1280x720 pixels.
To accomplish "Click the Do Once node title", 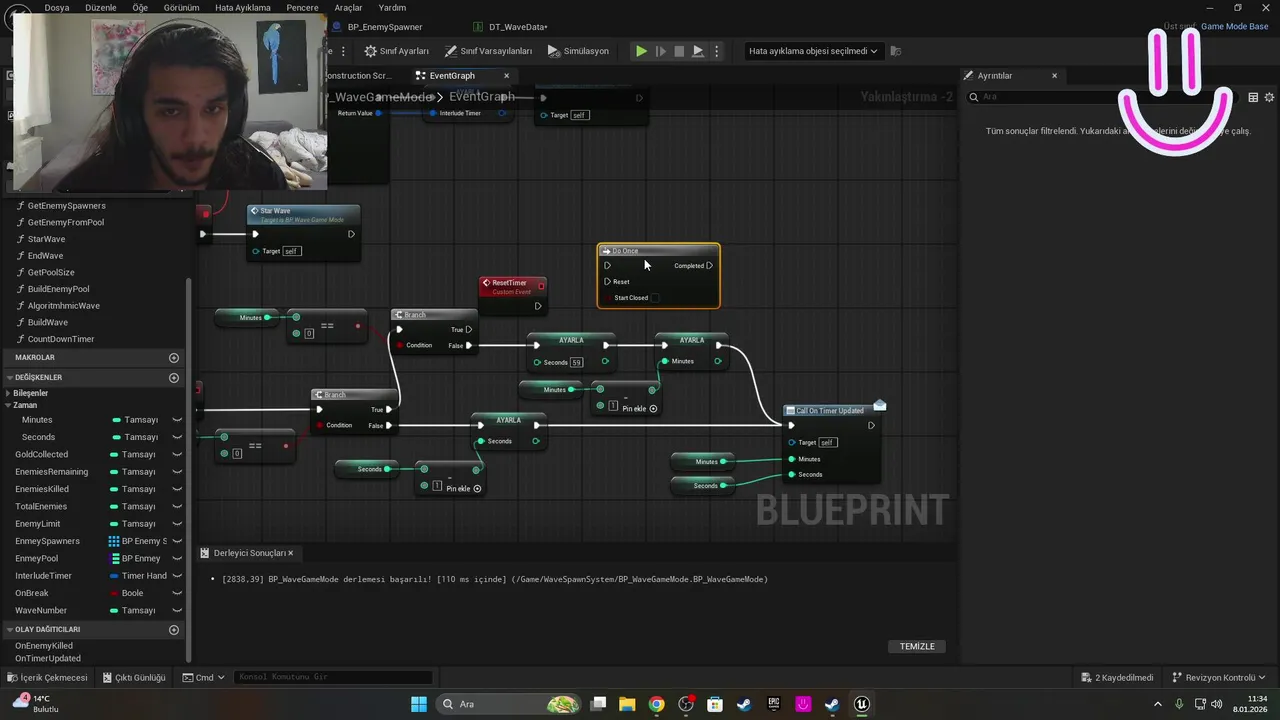I will click(625, 251).
